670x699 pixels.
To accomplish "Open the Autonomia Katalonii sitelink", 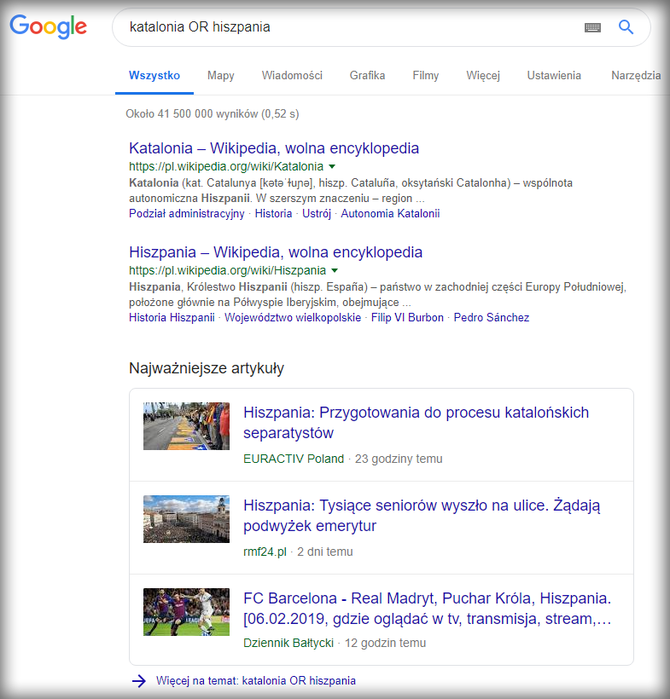I will 390,214.
